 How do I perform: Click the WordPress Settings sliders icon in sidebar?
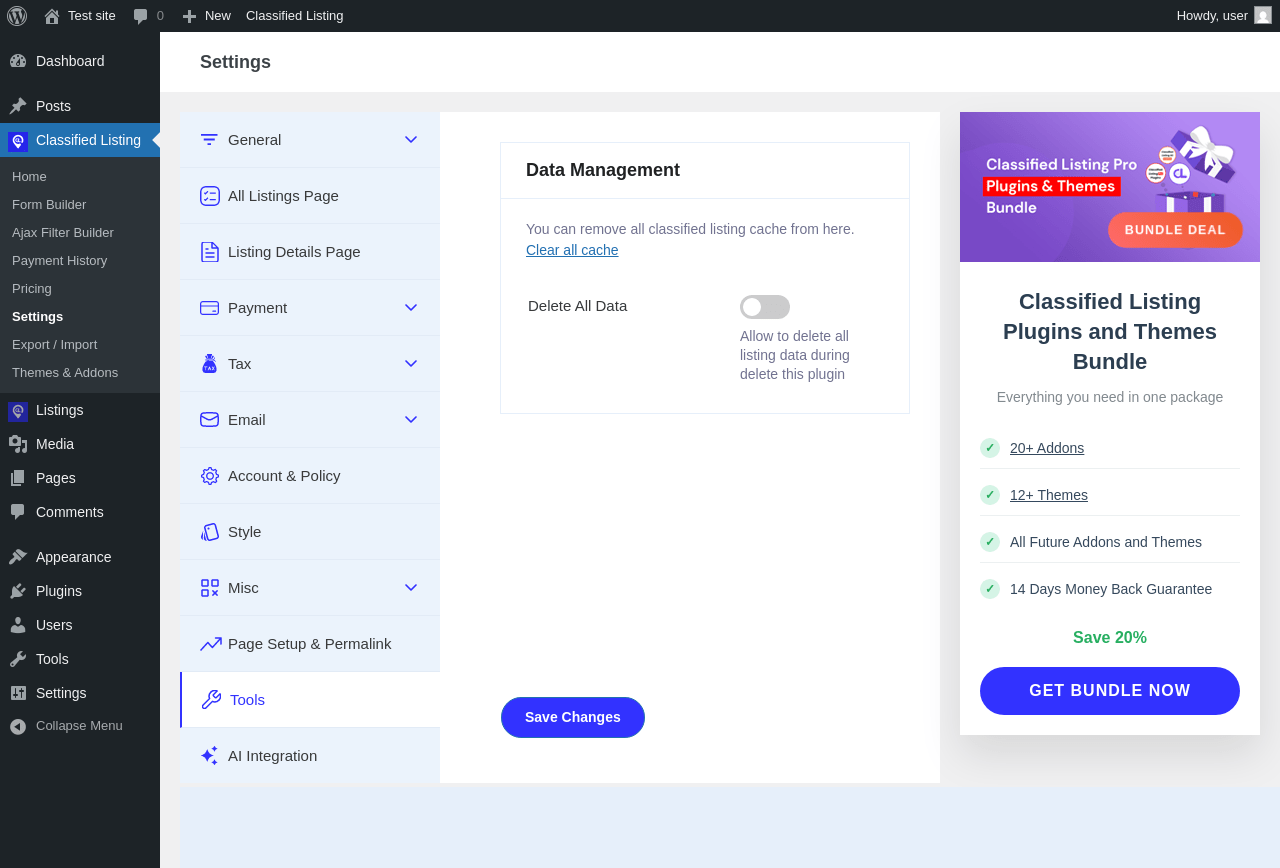pyautogui.click(x=18, y=693)
